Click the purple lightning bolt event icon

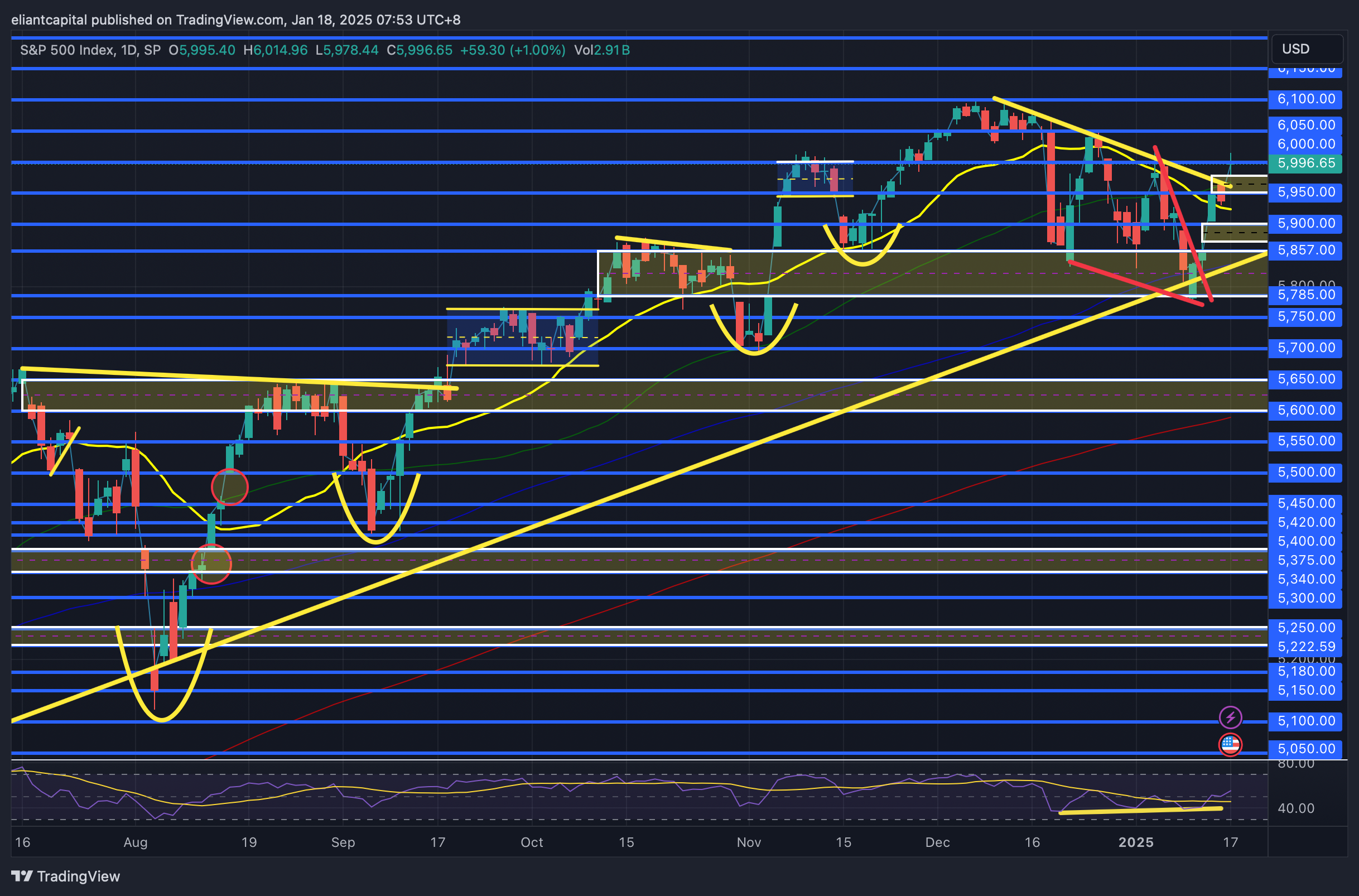[x=1230, y=716]
